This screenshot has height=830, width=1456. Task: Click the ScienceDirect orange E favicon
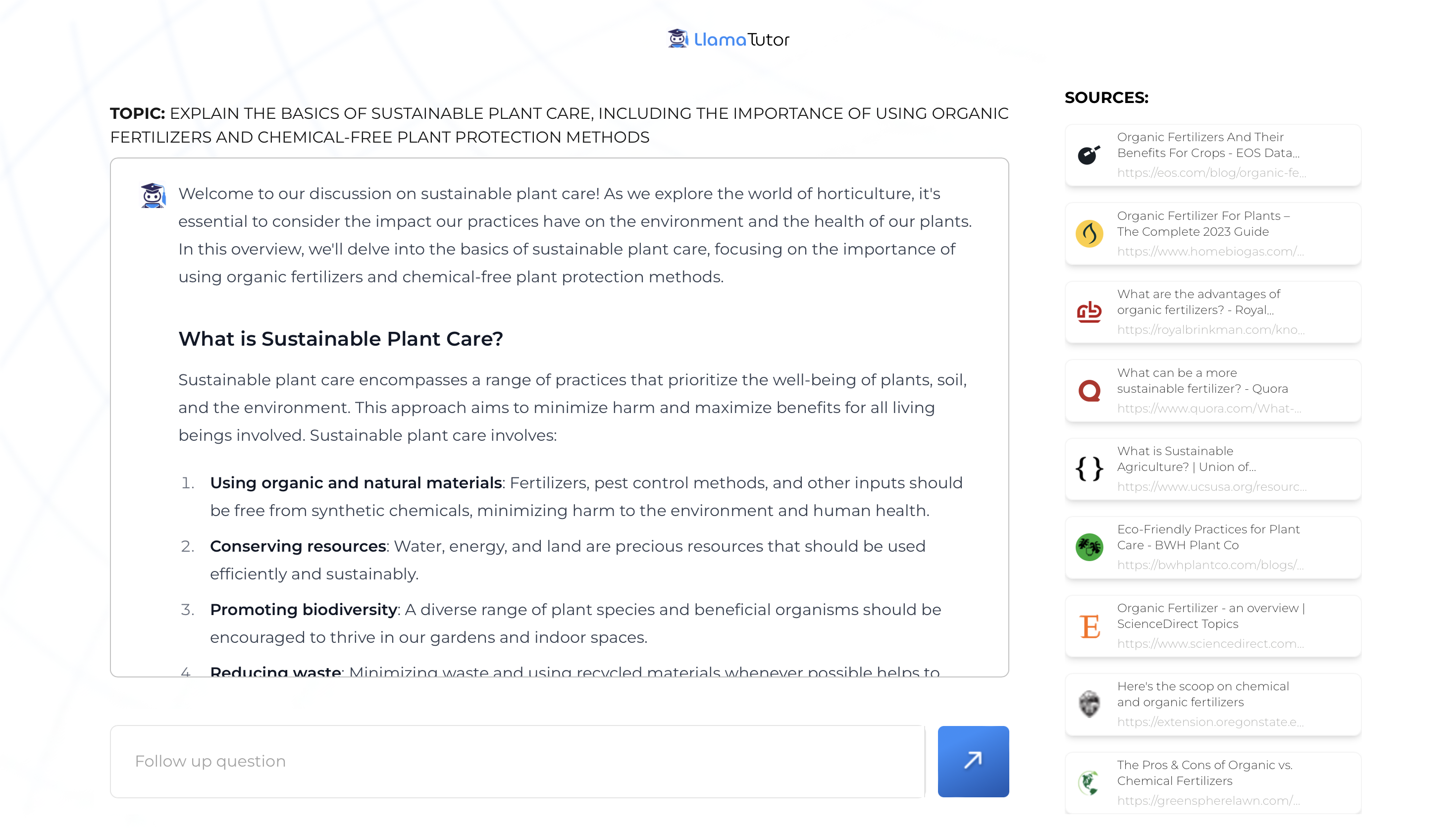pyautogui.click(x=1089, y=626)
